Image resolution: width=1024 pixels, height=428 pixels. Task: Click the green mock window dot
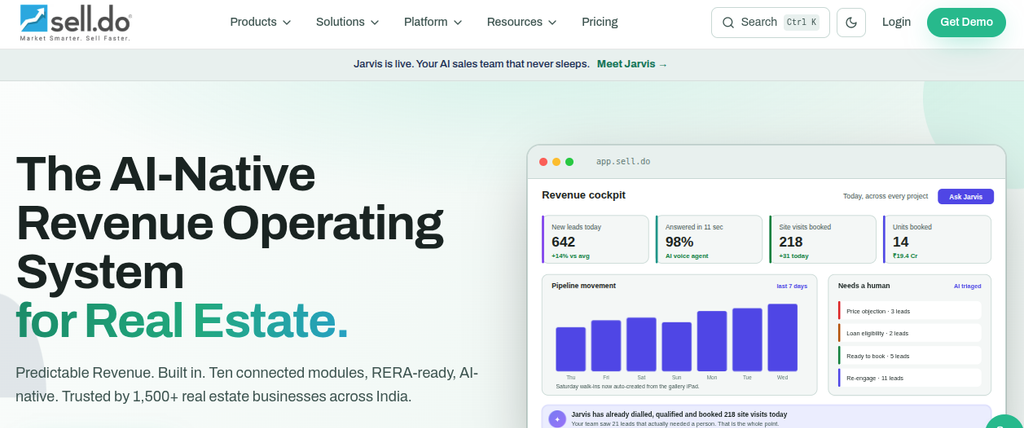tap(569, 162)
